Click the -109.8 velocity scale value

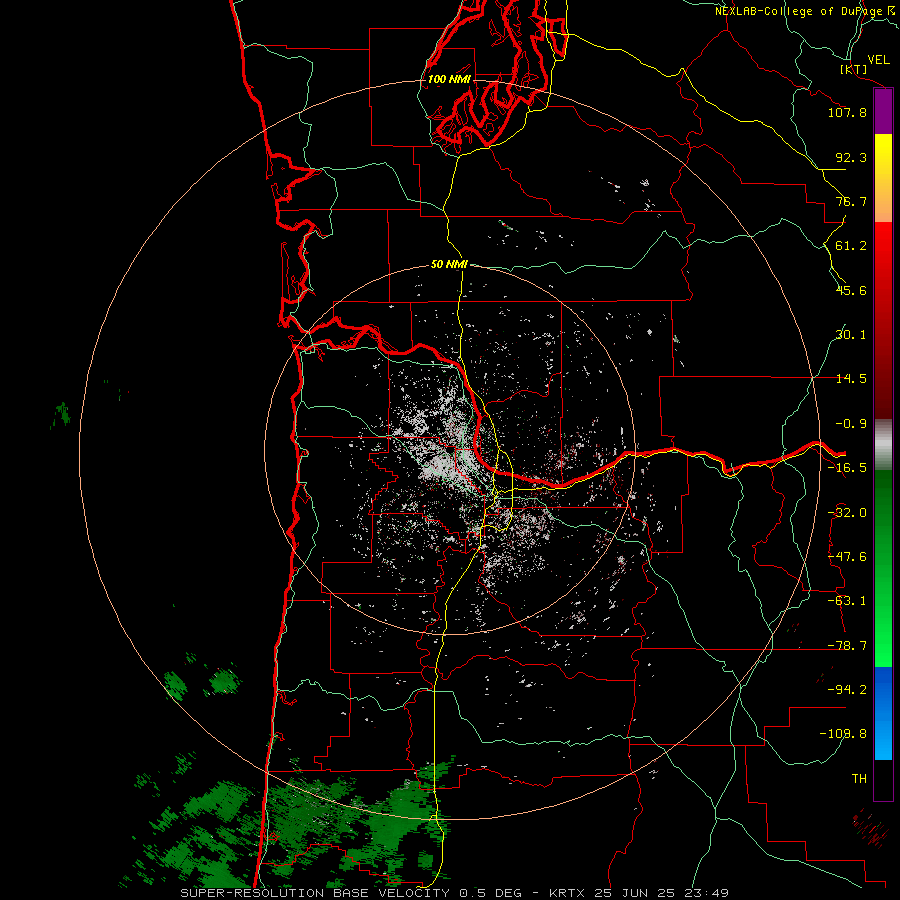click(x=843, y=734)
